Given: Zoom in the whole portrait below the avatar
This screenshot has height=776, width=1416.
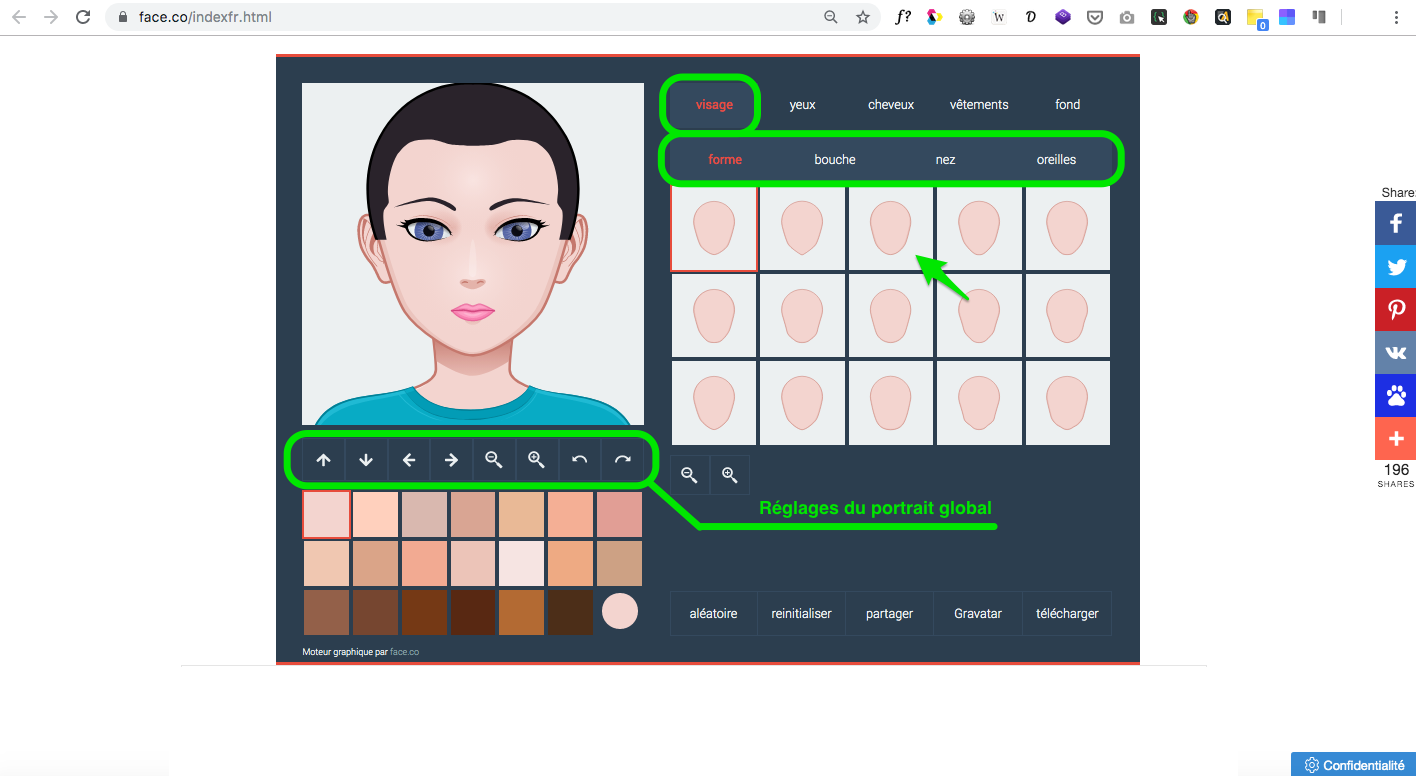Looking at the screenshot, I should [x=537, y=460].
